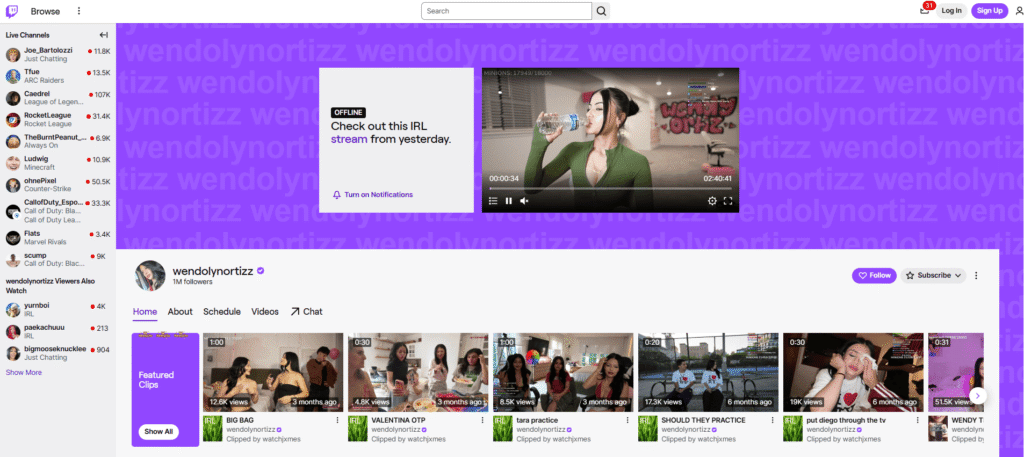
Task: Open video player settings gear
Action: click(x=712, y=201)
